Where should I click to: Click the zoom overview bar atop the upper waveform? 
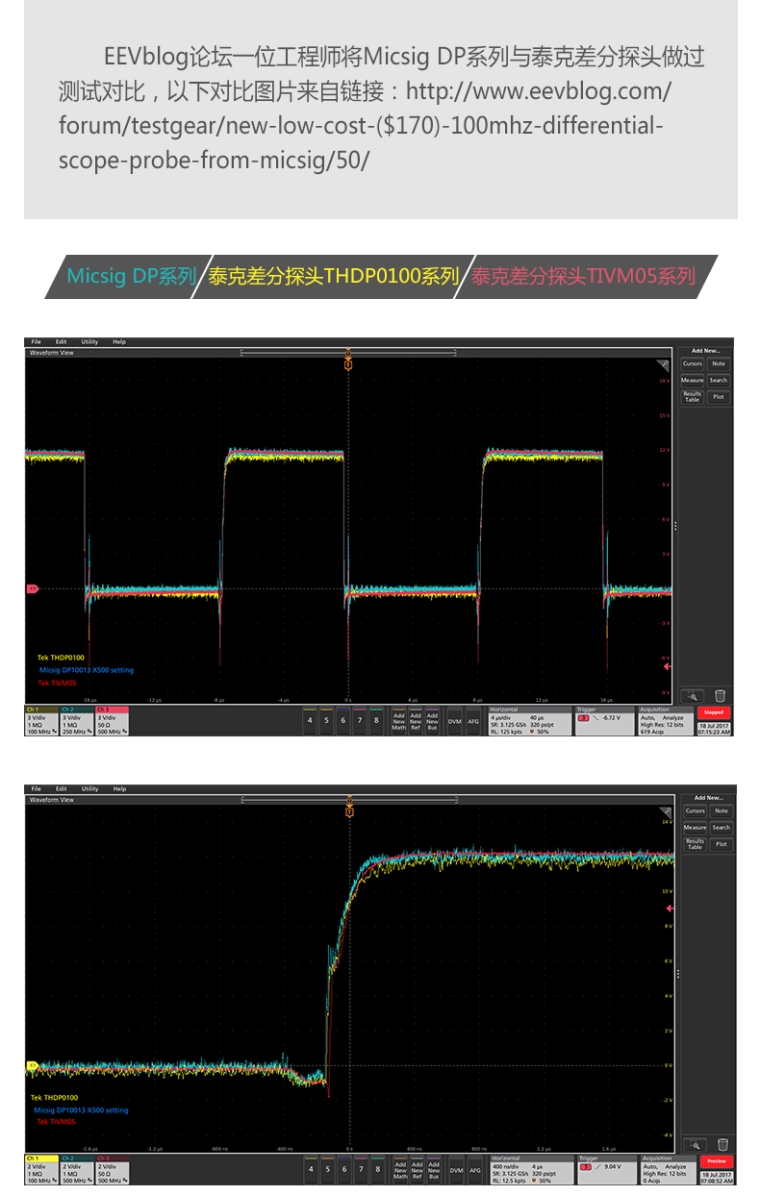pyautogui.click(x=348, y=352)
